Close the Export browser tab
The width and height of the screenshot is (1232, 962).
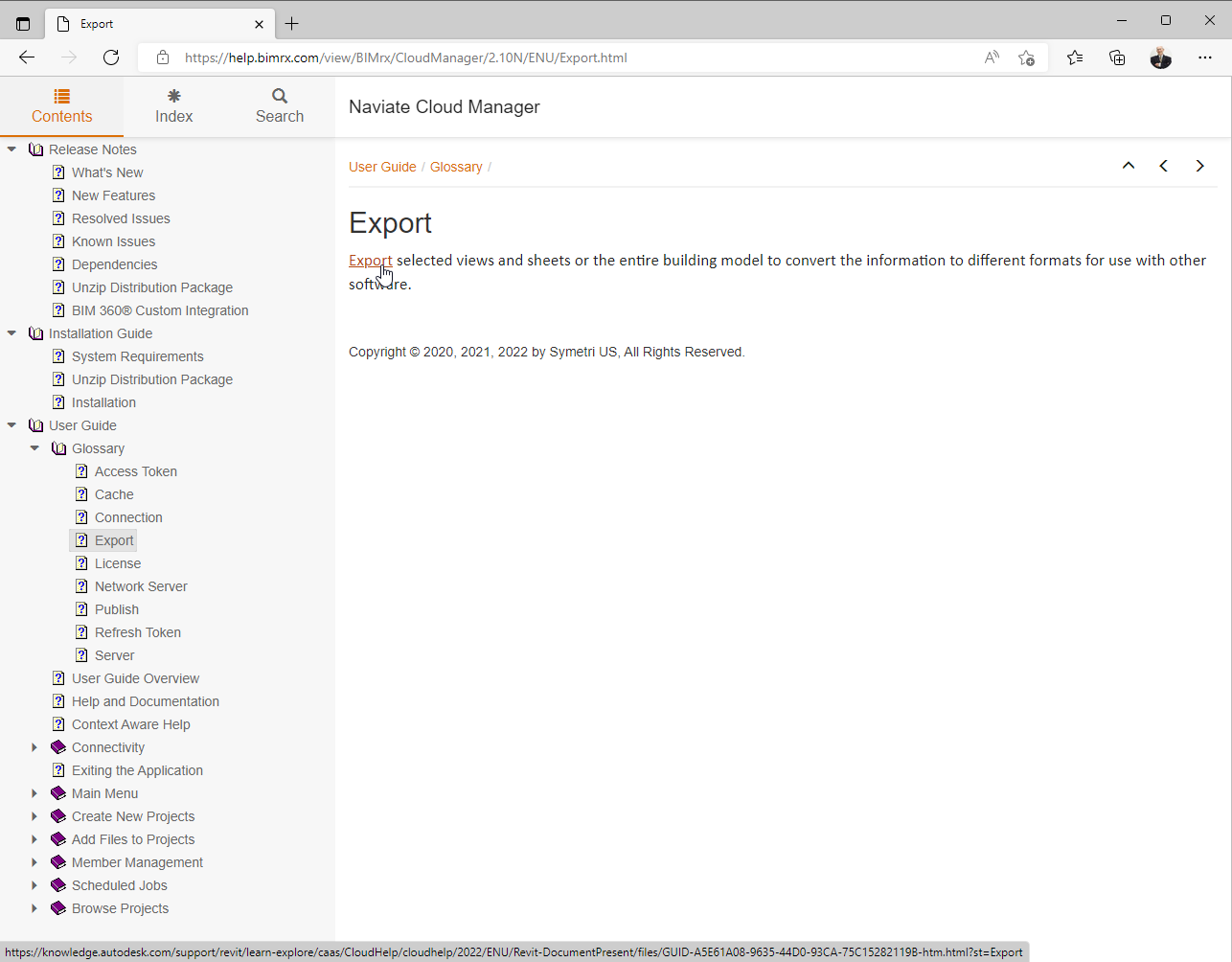coord(259,24)
